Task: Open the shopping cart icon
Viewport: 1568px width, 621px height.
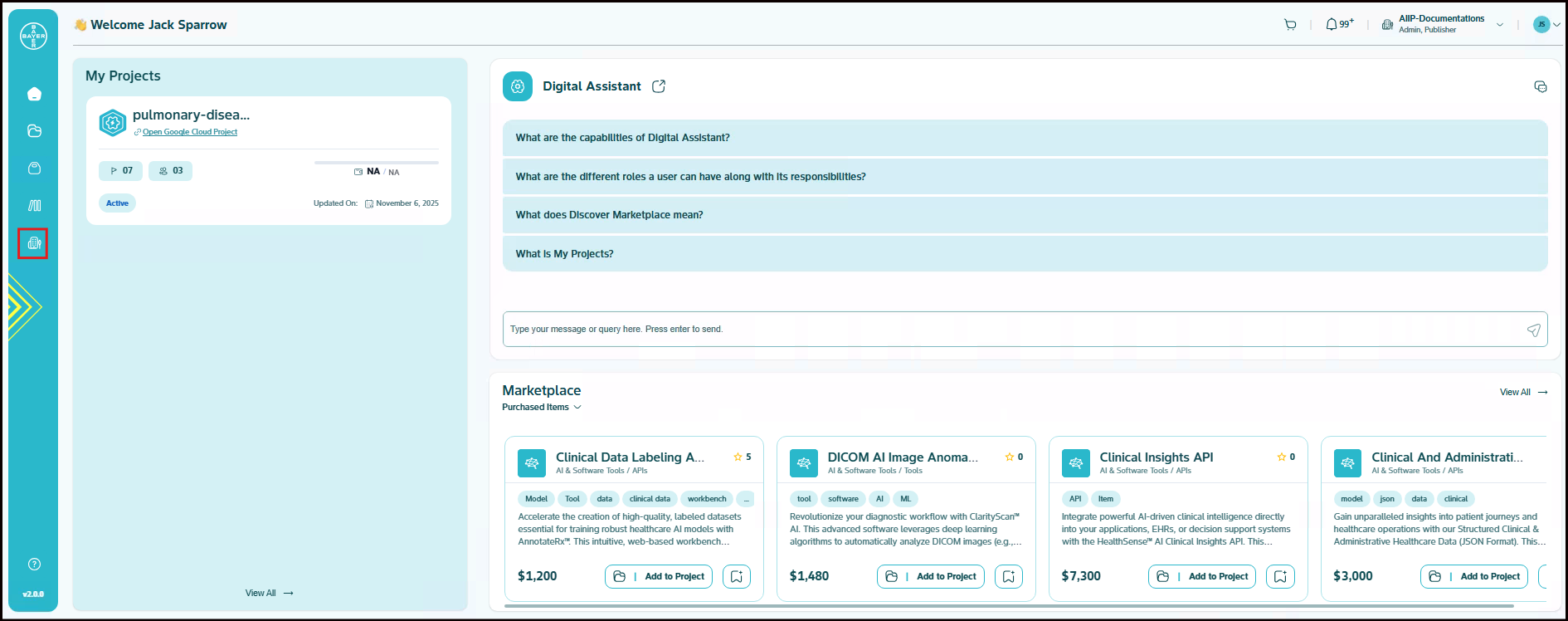Action: click(x=1290, y=25)
